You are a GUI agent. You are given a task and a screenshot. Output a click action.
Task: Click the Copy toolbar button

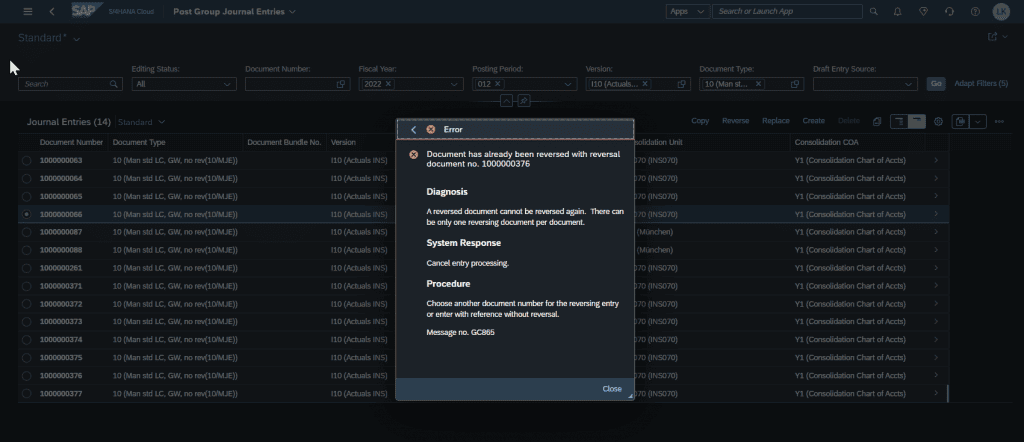click(x=700, y=121)
